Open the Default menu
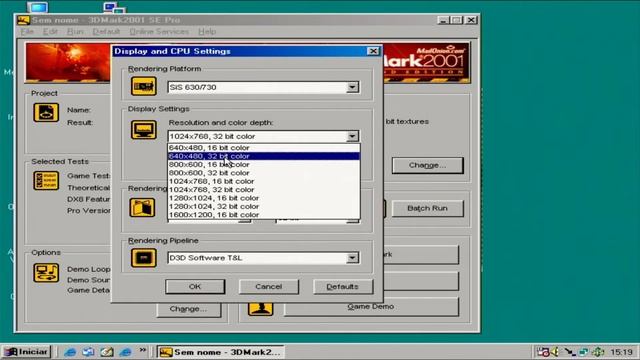 (106, 31)
